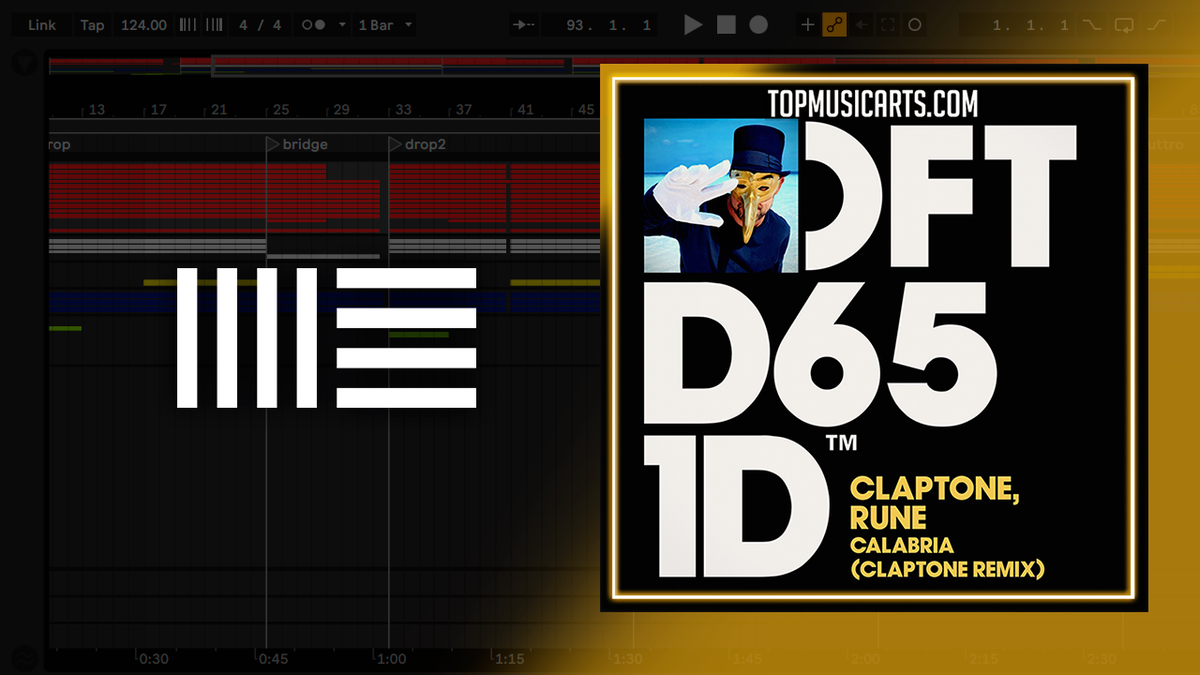The width and height of the screenshot is (1200, 675).
Task: Click the 124.00 tempo value field
Action: pos(143,24)
